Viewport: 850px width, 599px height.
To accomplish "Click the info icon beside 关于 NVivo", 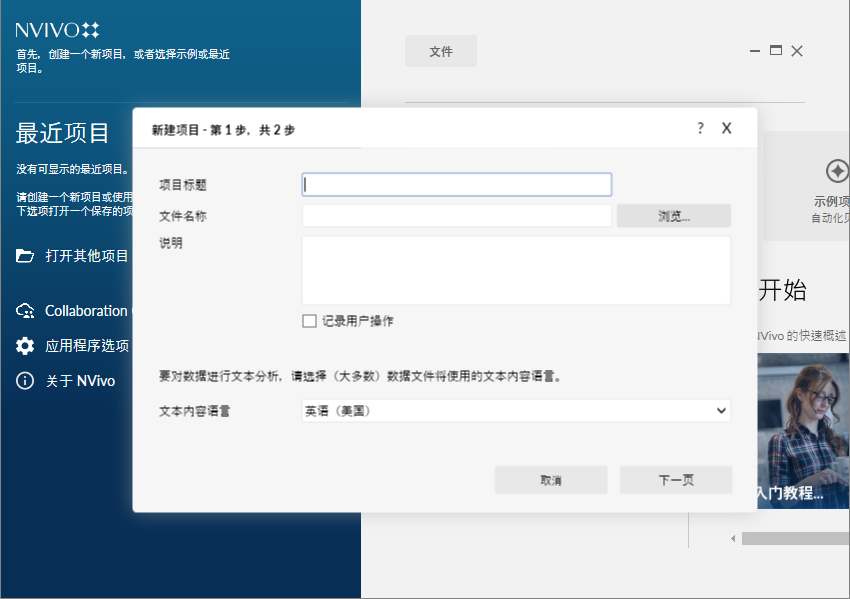I will (x=25, y=381).
